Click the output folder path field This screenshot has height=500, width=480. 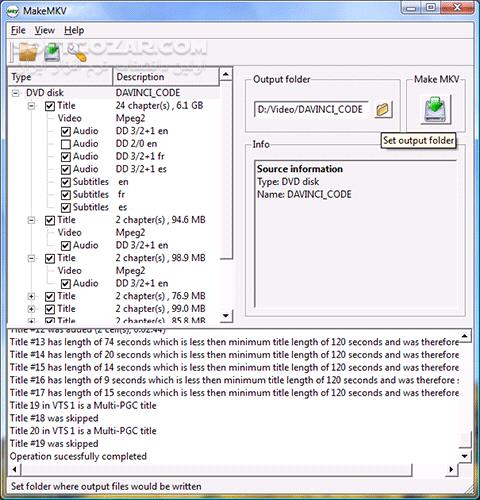coord(312,109)
